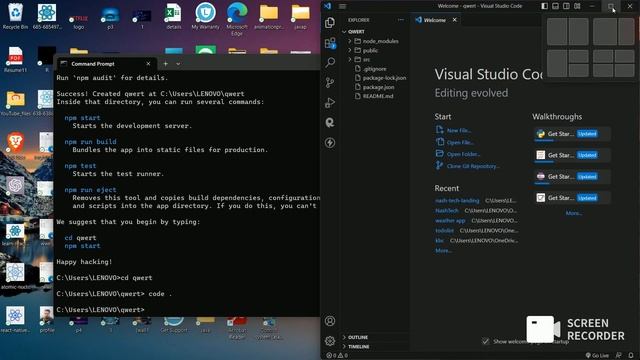Click the R extension icon in activity bar
The image size is (640, 360).
coord(330,122)
